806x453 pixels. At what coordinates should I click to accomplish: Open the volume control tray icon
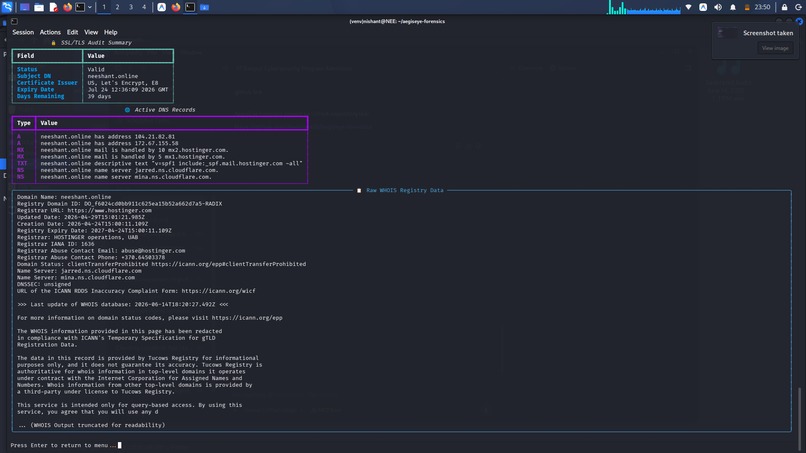click(718, 7)
